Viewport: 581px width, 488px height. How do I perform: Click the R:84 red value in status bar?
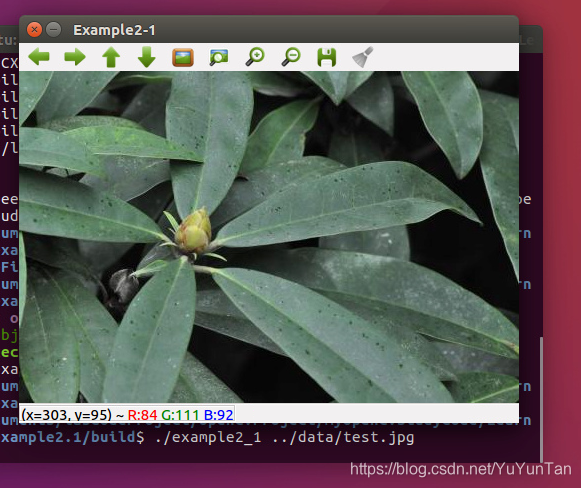[x=142, y=415]
